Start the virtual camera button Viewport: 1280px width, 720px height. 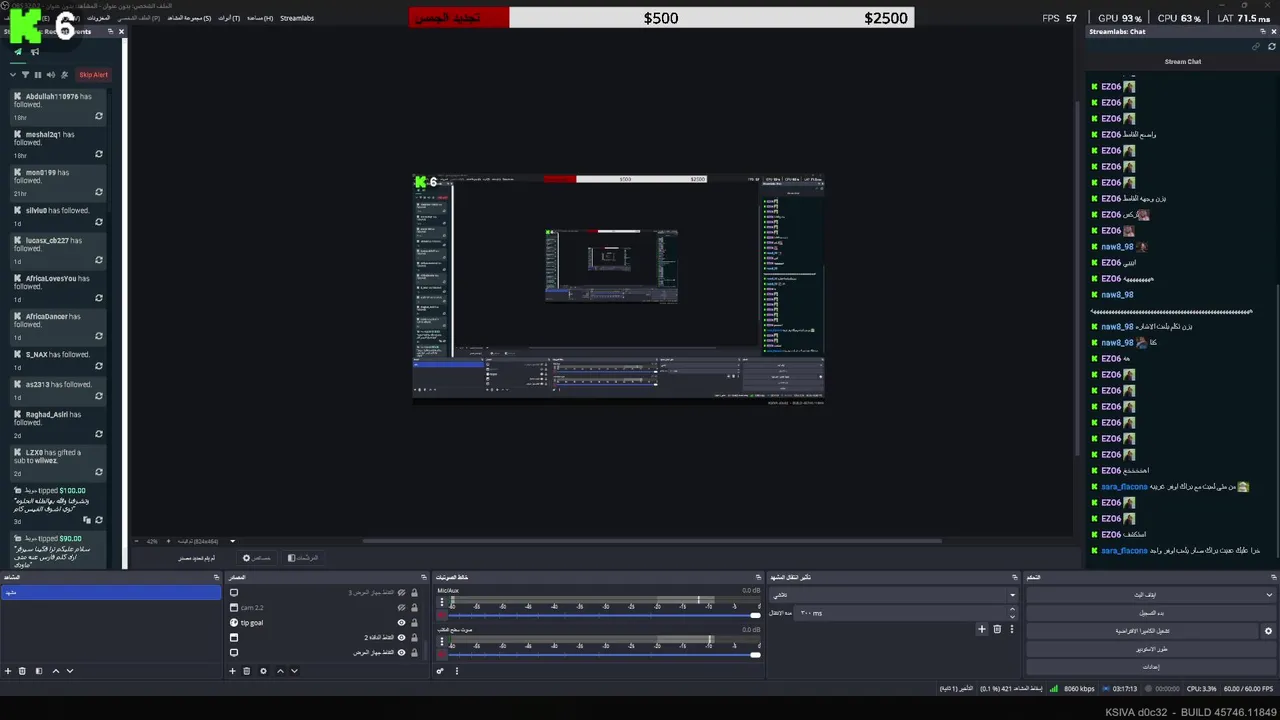click(1143, 631)
